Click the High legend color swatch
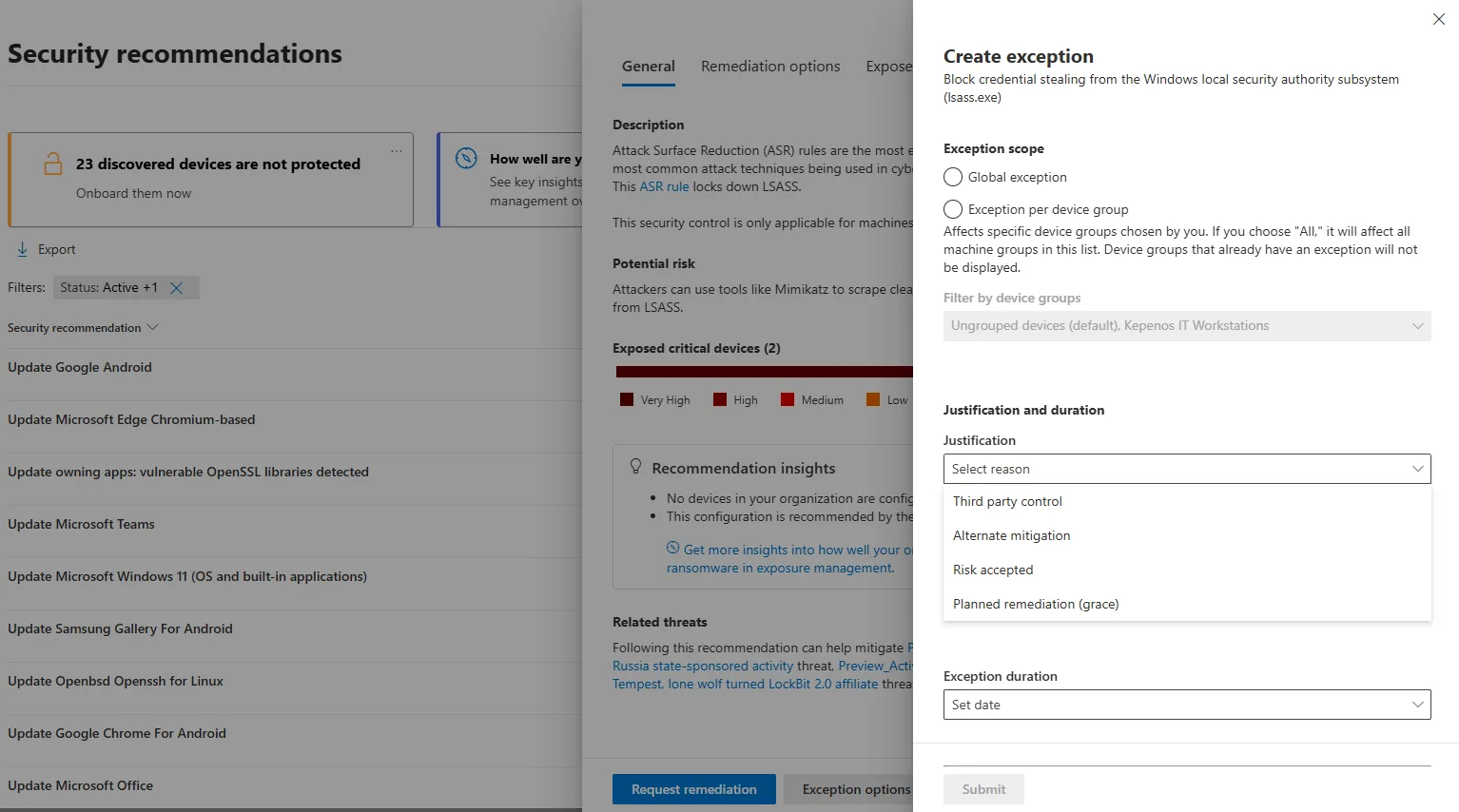The width and height of the screenshot is (1459, 812). [720, 399]
